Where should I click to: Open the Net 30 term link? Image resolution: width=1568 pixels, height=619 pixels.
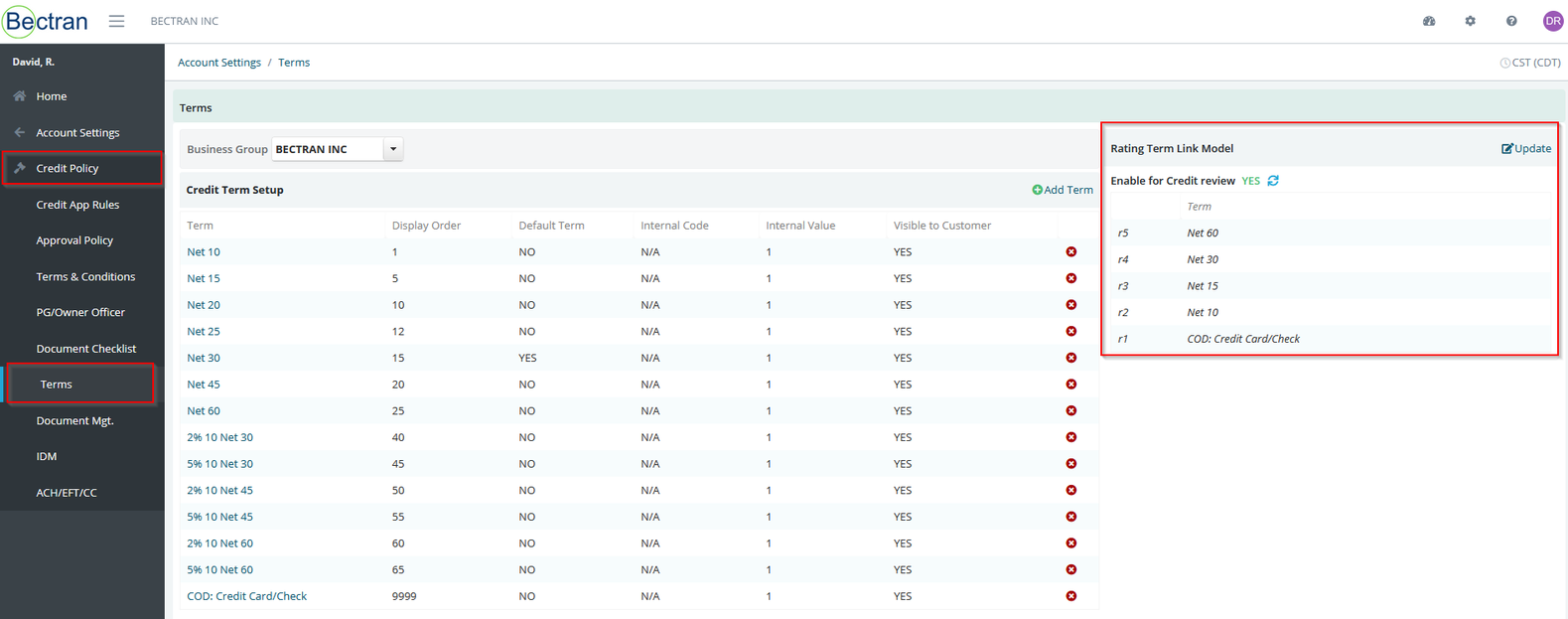coord(204,358)
